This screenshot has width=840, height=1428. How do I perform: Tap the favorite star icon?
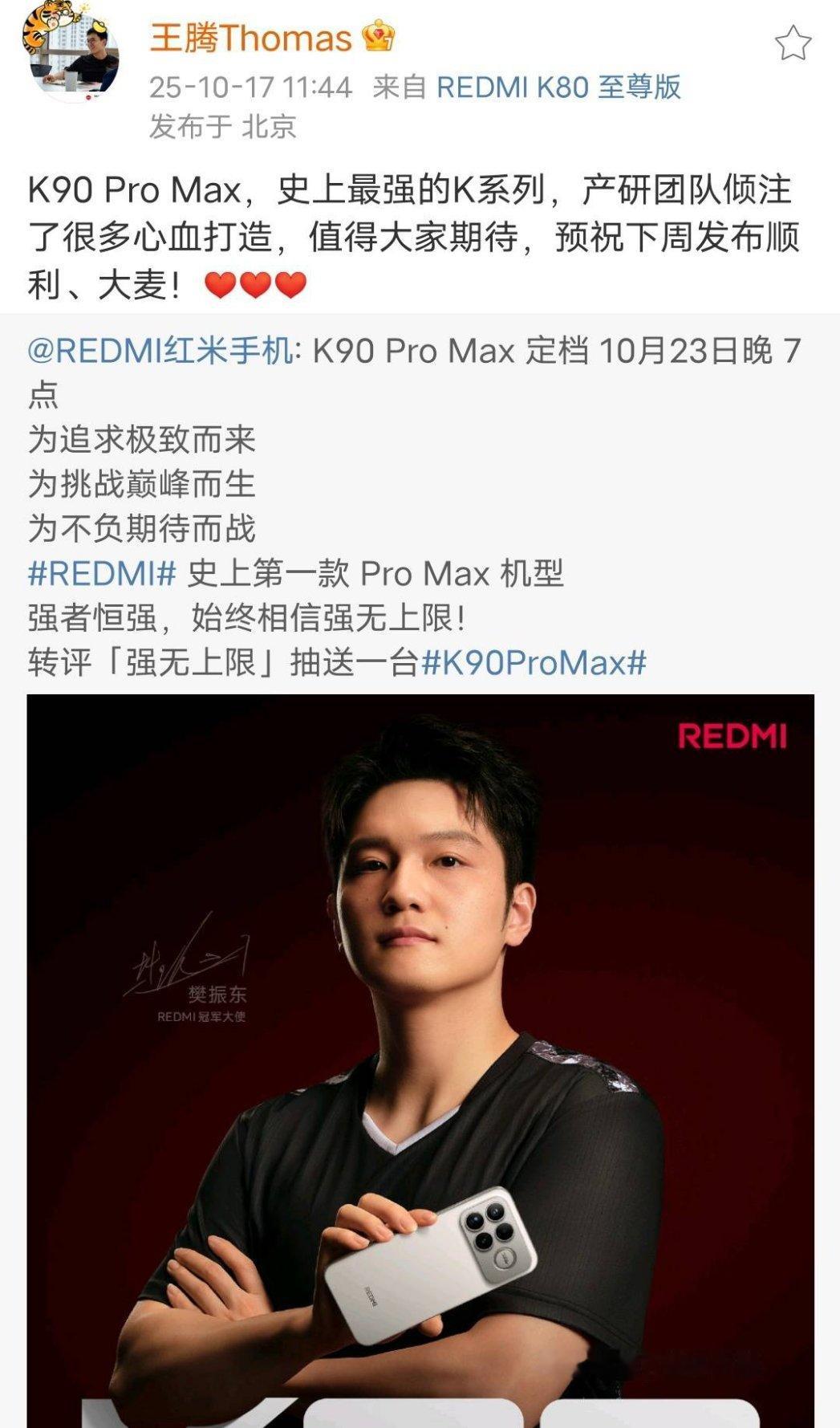(x=793, y=43)
